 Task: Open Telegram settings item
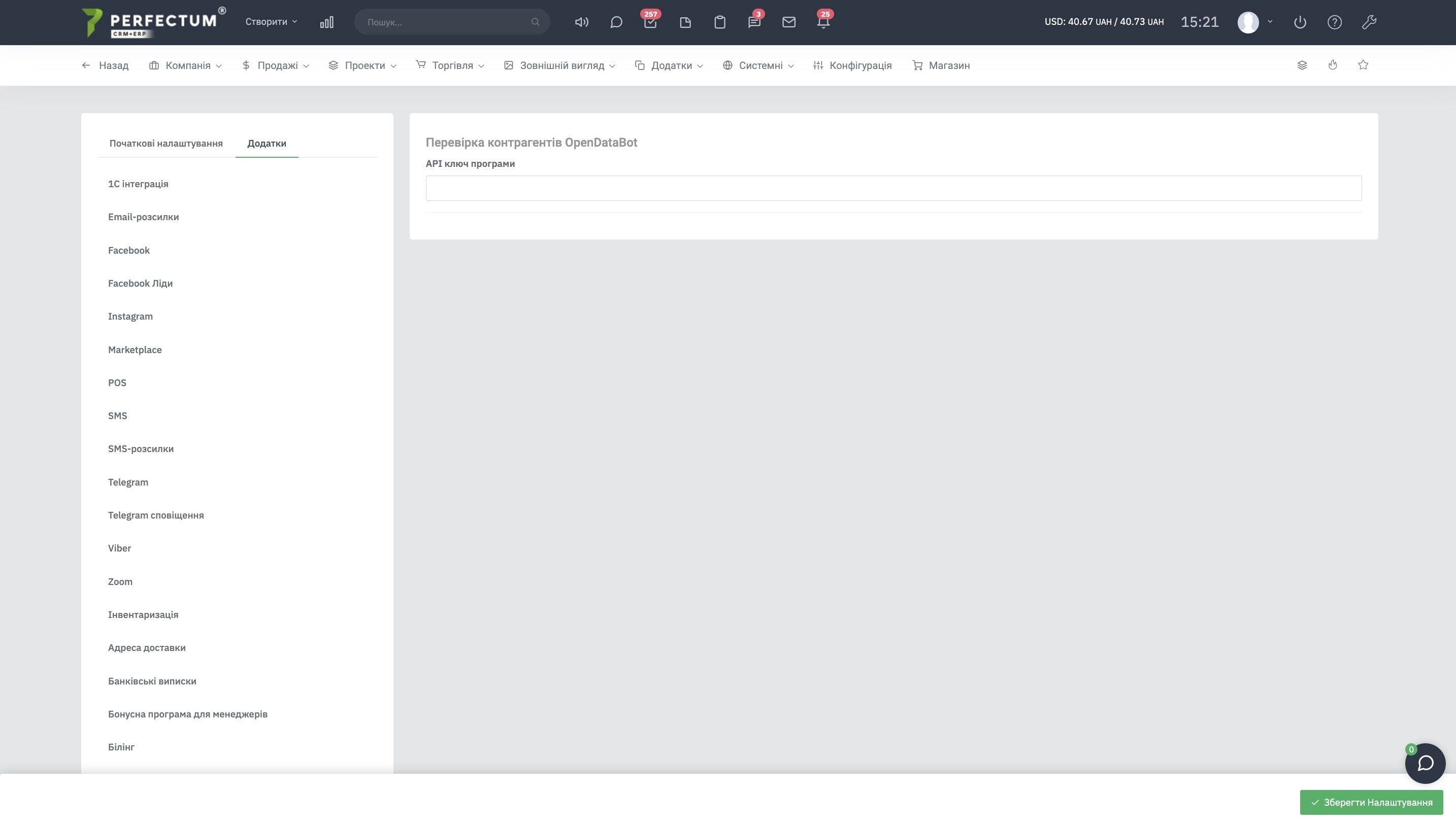point(128,482)
